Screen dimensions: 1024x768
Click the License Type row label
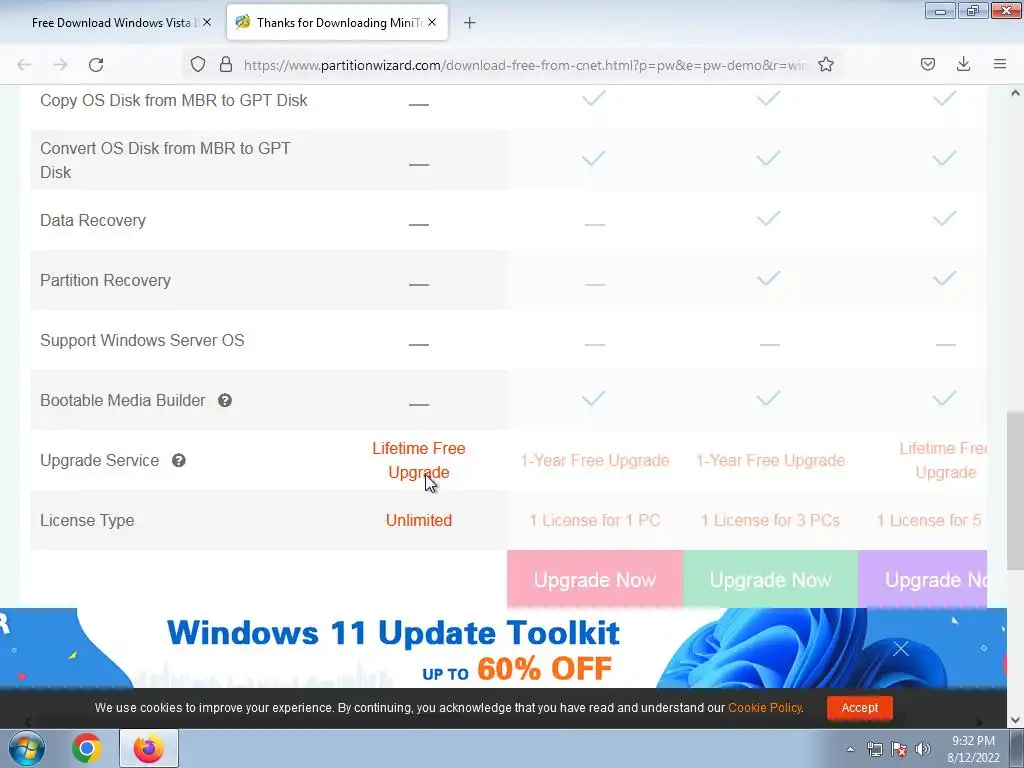pos(87,520)
